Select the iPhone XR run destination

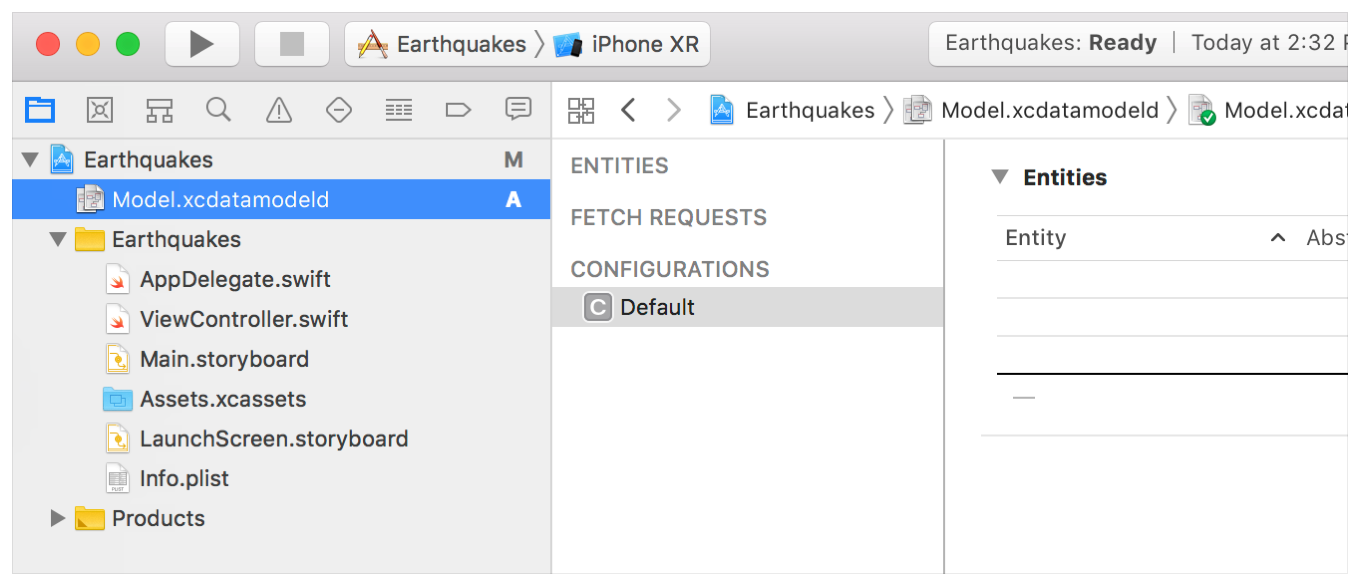click(630, 44)
